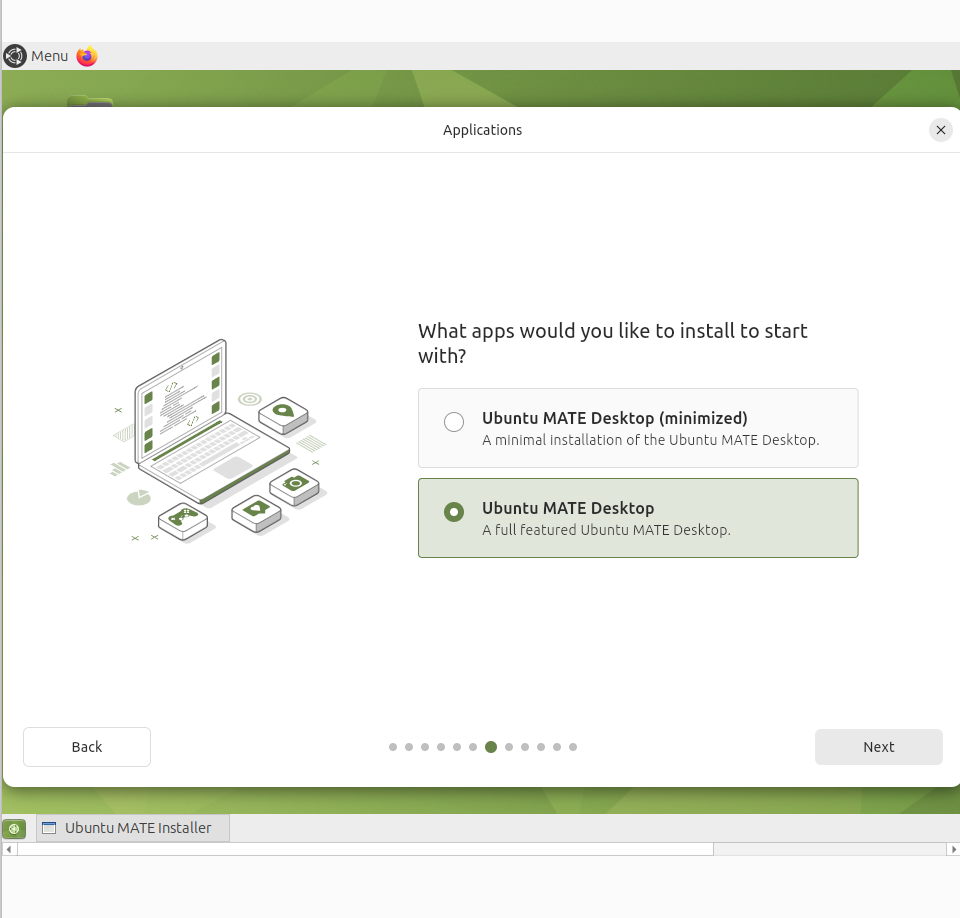Close the Applications installer dialog
Screen dimensions: 960x918
click(x=940, y=130)
